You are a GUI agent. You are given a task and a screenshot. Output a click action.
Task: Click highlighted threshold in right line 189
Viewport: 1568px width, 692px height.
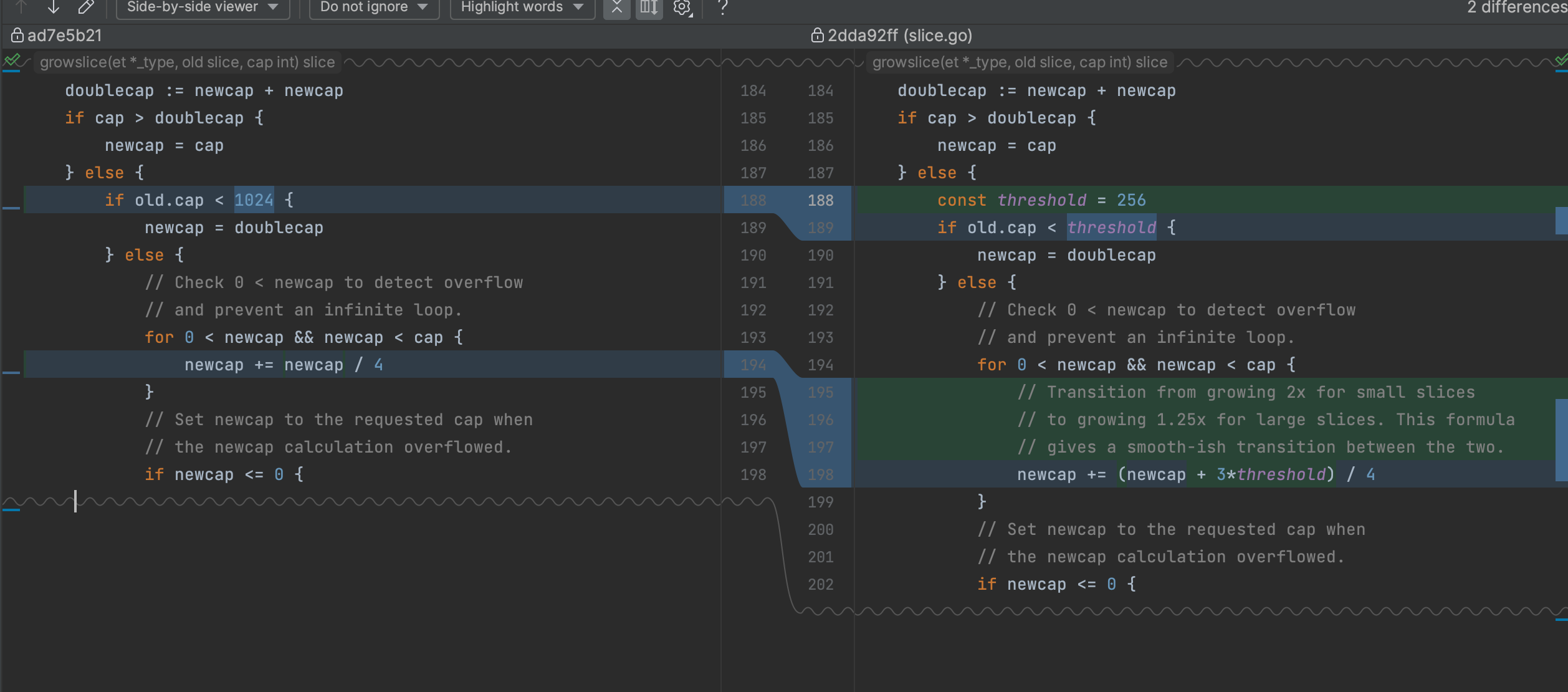(1111, 228)
